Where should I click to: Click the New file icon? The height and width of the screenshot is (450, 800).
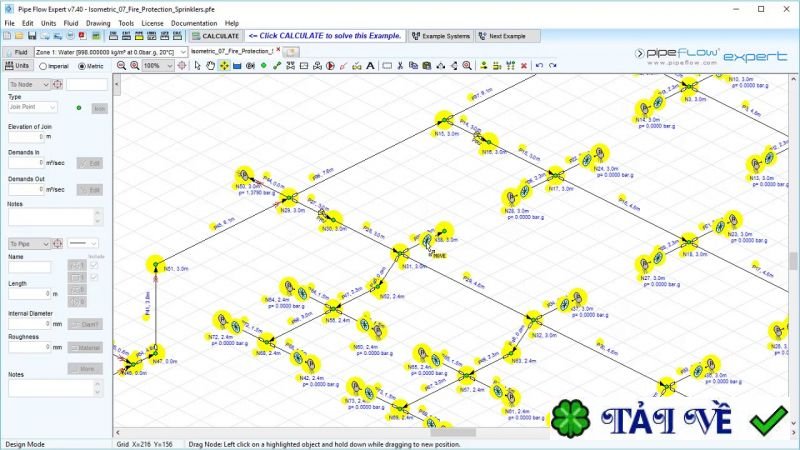(x=7, y=36)
